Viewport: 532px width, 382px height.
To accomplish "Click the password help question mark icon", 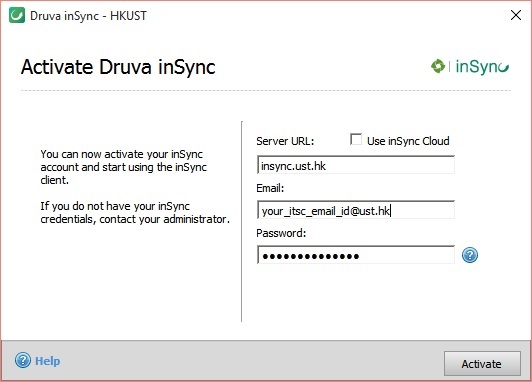I will click(x=470, y=255).
